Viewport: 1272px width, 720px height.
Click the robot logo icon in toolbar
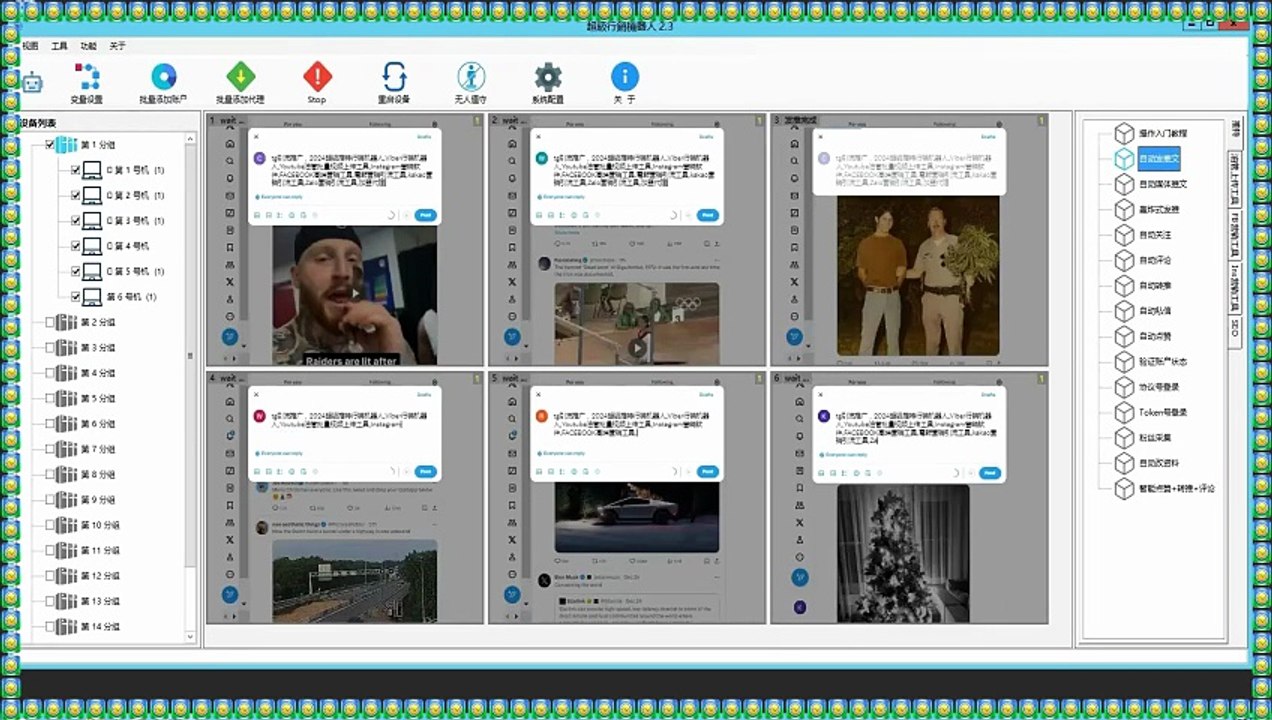33,83
